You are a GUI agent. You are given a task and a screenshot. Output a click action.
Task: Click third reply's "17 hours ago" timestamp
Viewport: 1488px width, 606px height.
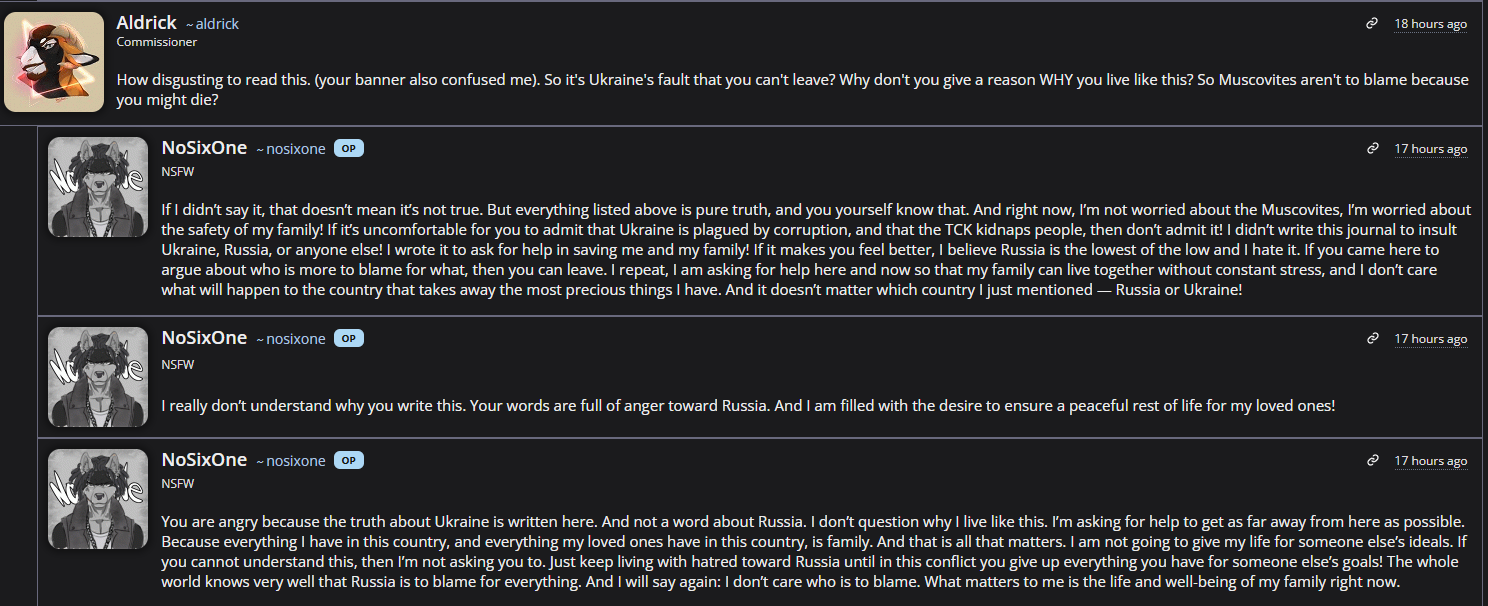coord(1430,461)
